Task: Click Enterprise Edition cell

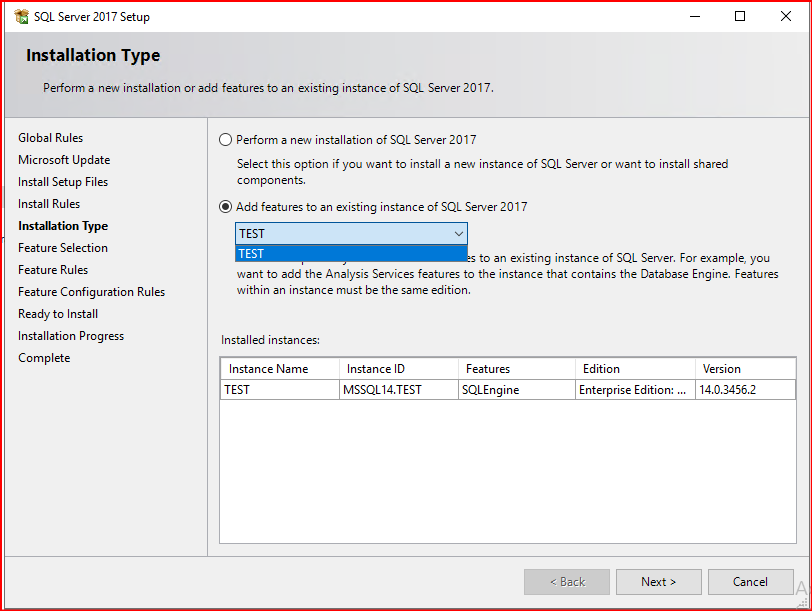Action: click(635, 390)
